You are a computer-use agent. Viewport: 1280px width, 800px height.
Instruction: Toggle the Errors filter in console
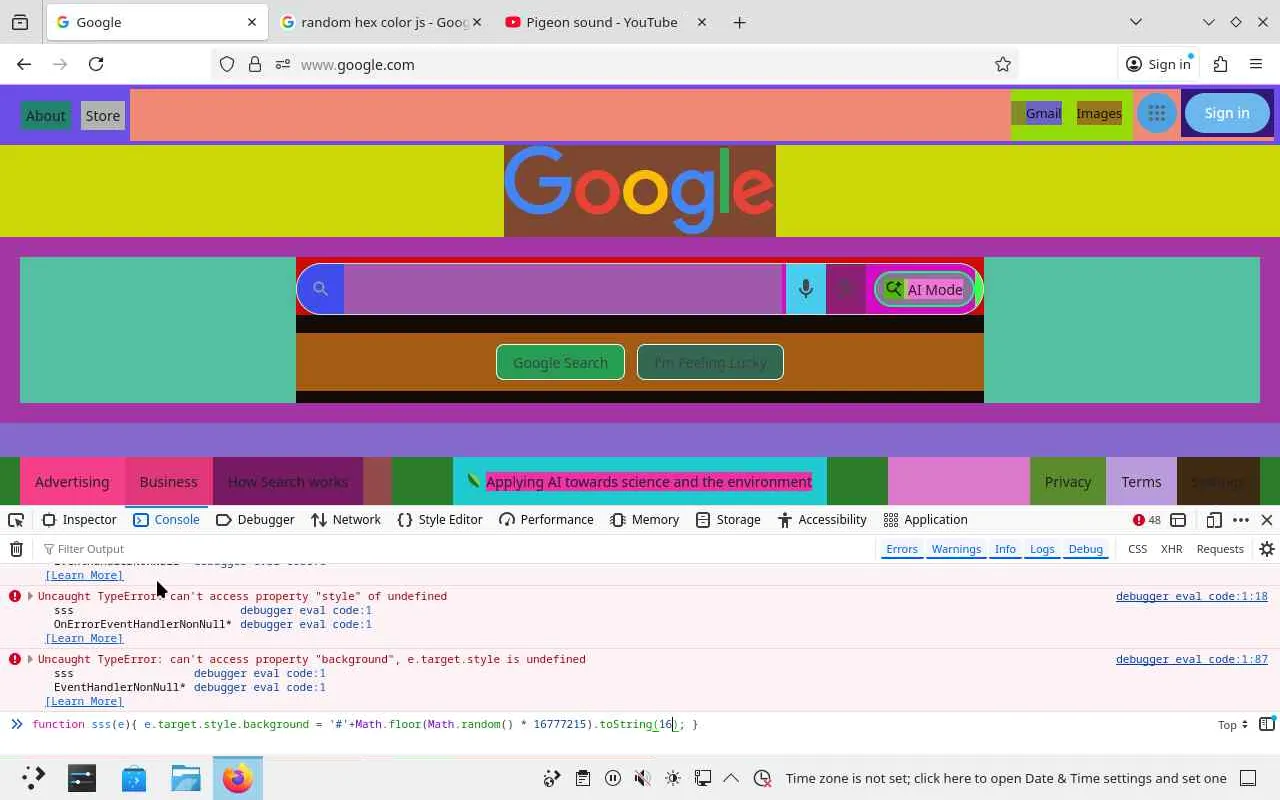[901, 549]
